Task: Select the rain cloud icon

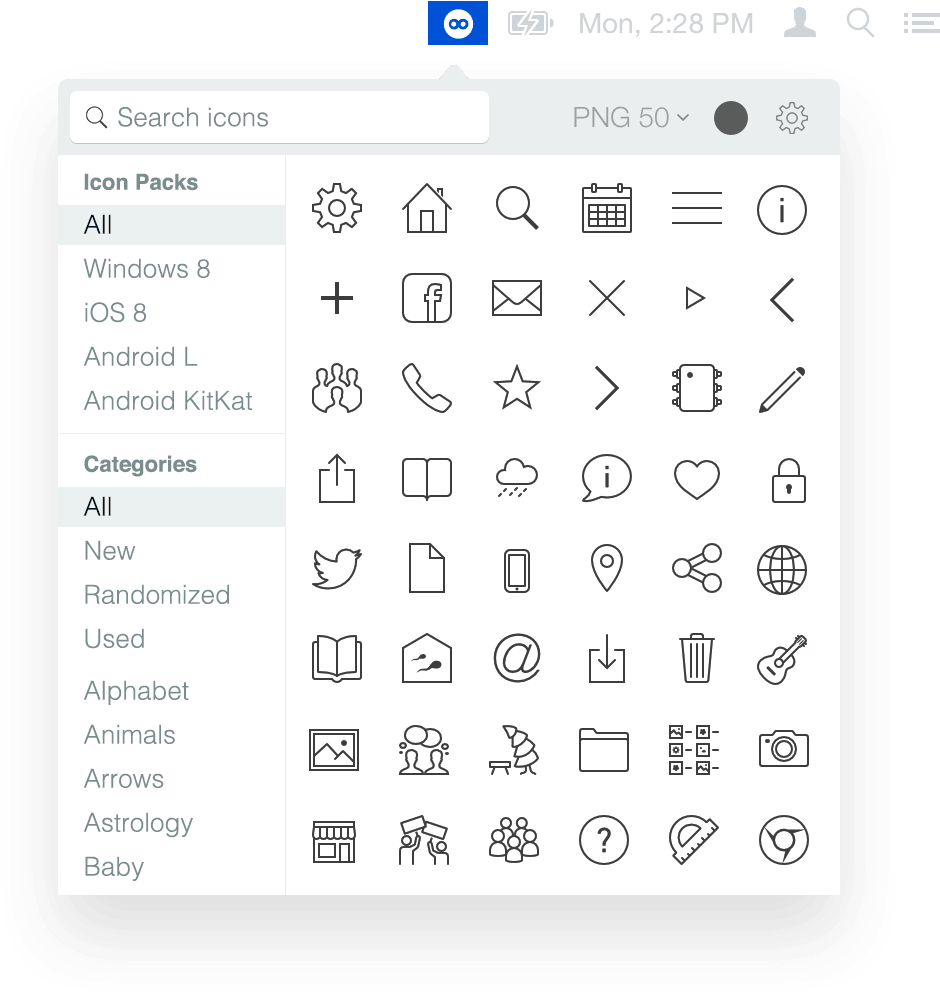Action: pos(517,478)
